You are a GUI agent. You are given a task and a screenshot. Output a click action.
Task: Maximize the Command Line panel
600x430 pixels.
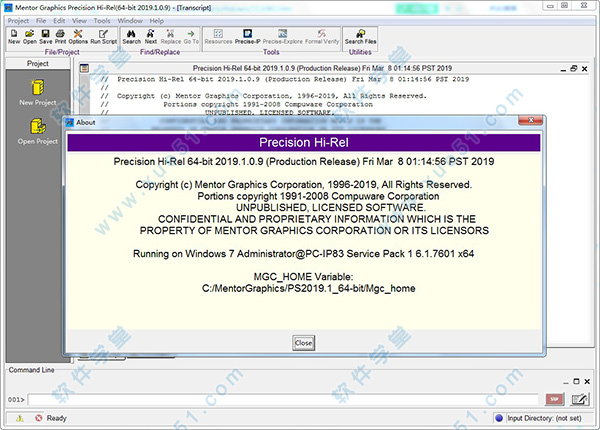point(576,381)
